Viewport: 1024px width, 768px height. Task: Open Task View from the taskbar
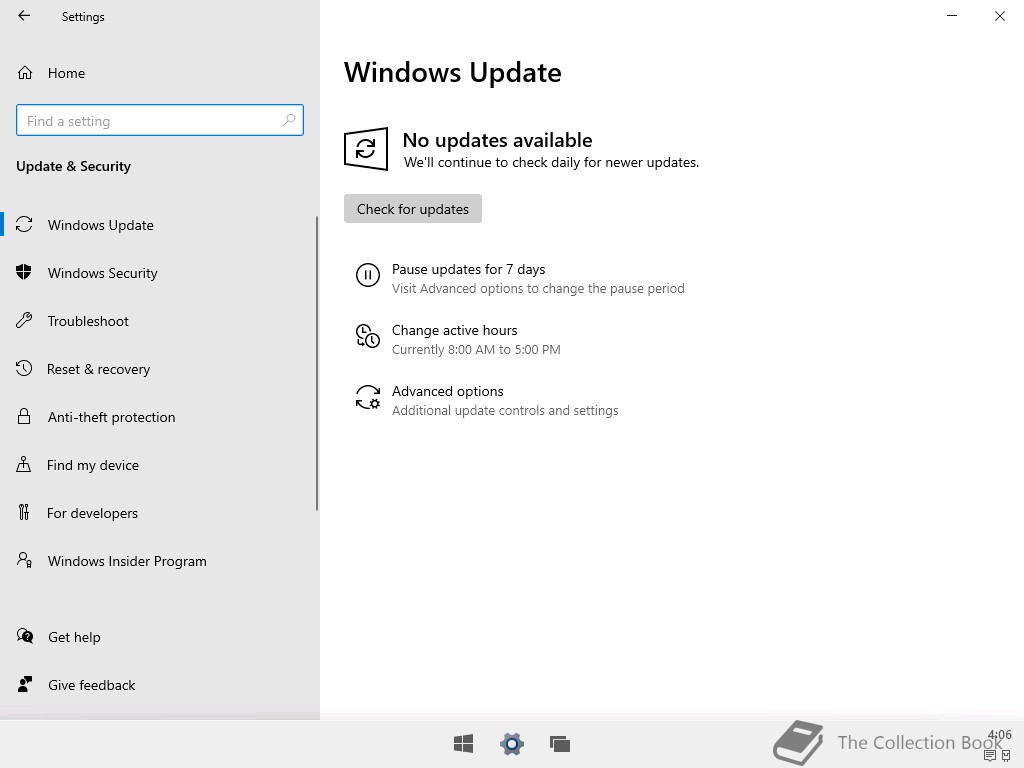coord(560,744)
